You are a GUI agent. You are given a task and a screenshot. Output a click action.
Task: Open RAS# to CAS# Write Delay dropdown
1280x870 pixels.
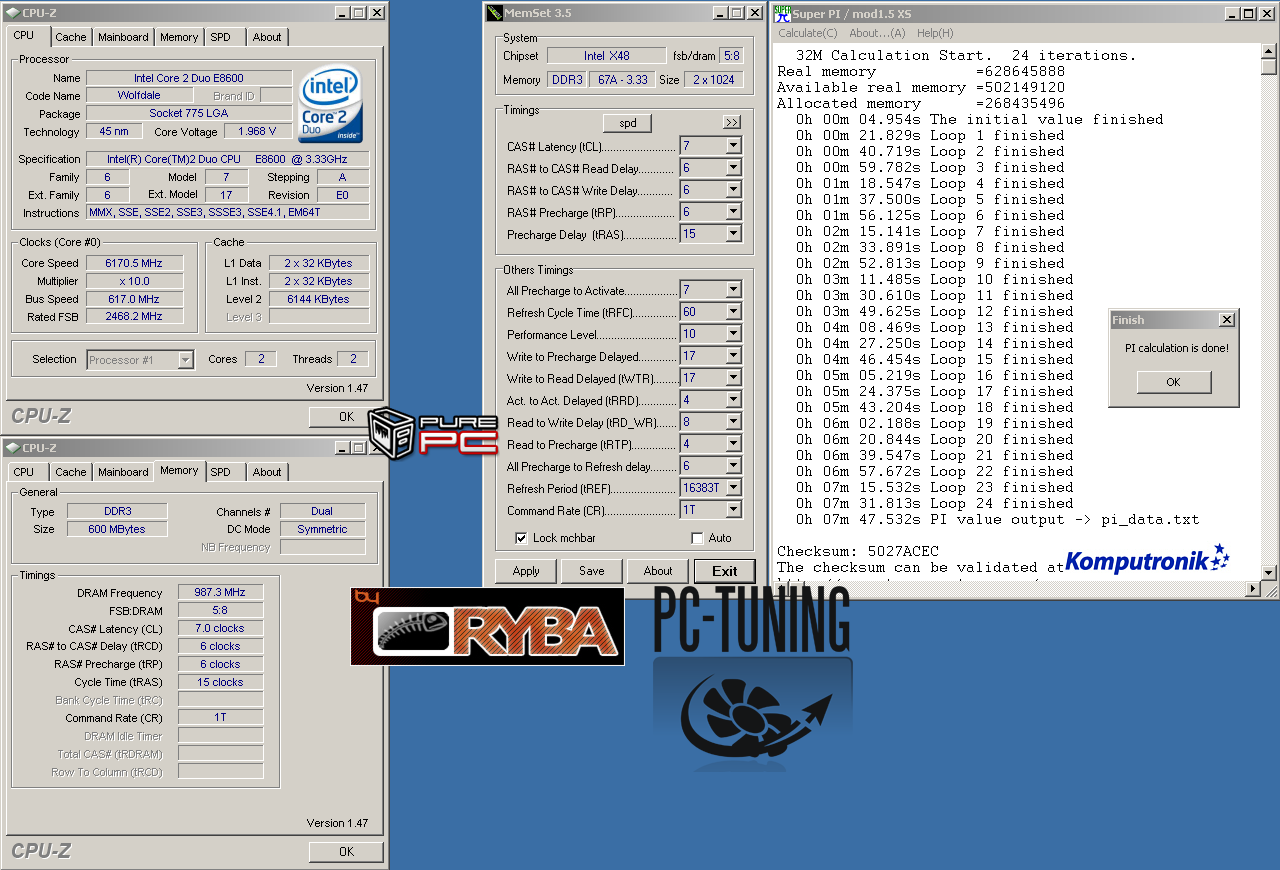tap(734, 190)
